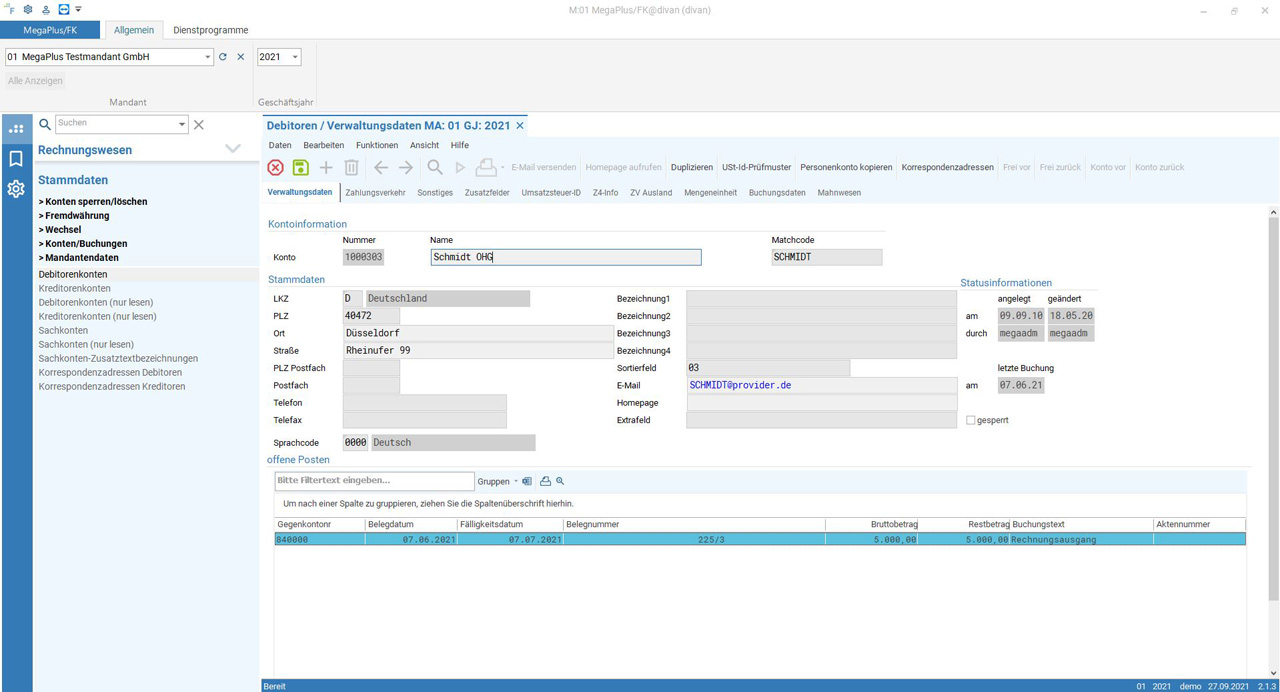Click the F app icon in title bar
This screenshot has height=692, width=1280.
point(10,9)
